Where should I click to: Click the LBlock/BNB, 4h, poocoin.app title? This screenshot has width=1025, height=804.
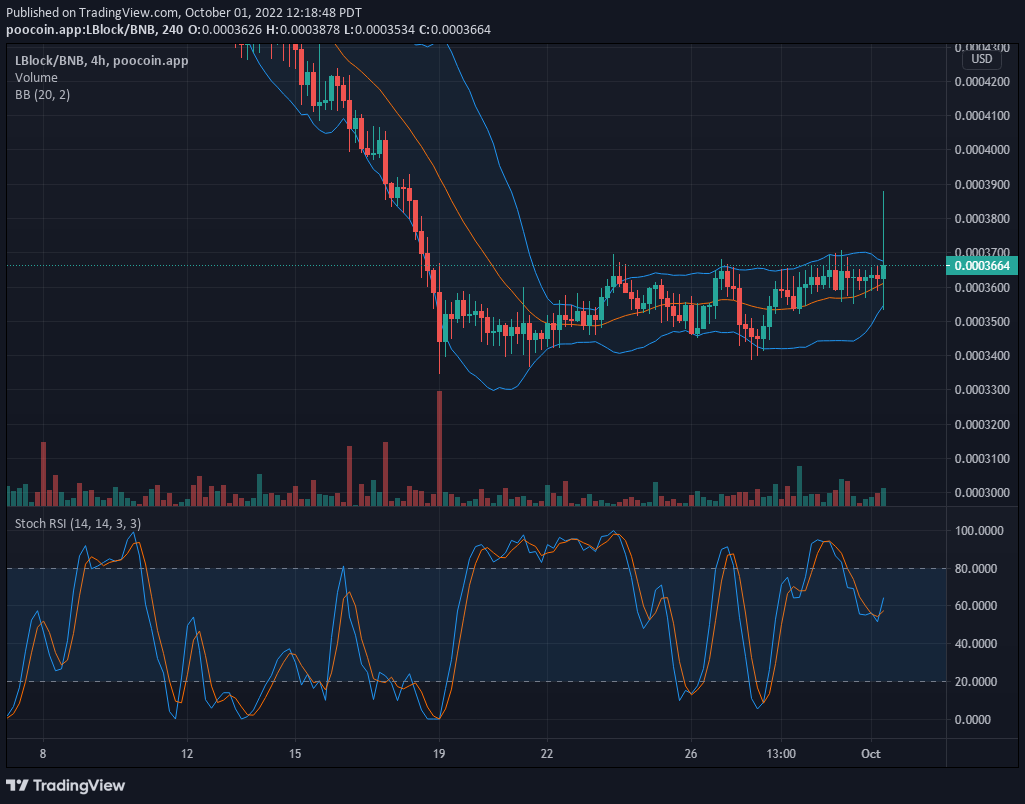[101, 61]
